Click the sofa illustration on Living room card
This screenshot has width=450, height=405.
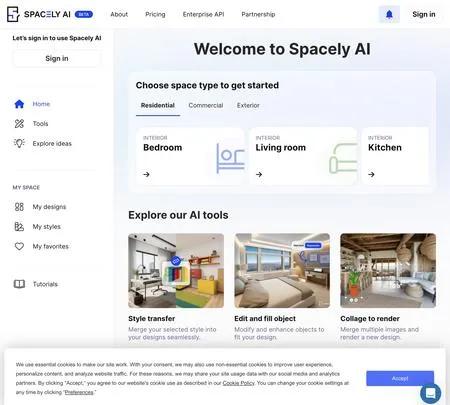[x=343, y=158]
